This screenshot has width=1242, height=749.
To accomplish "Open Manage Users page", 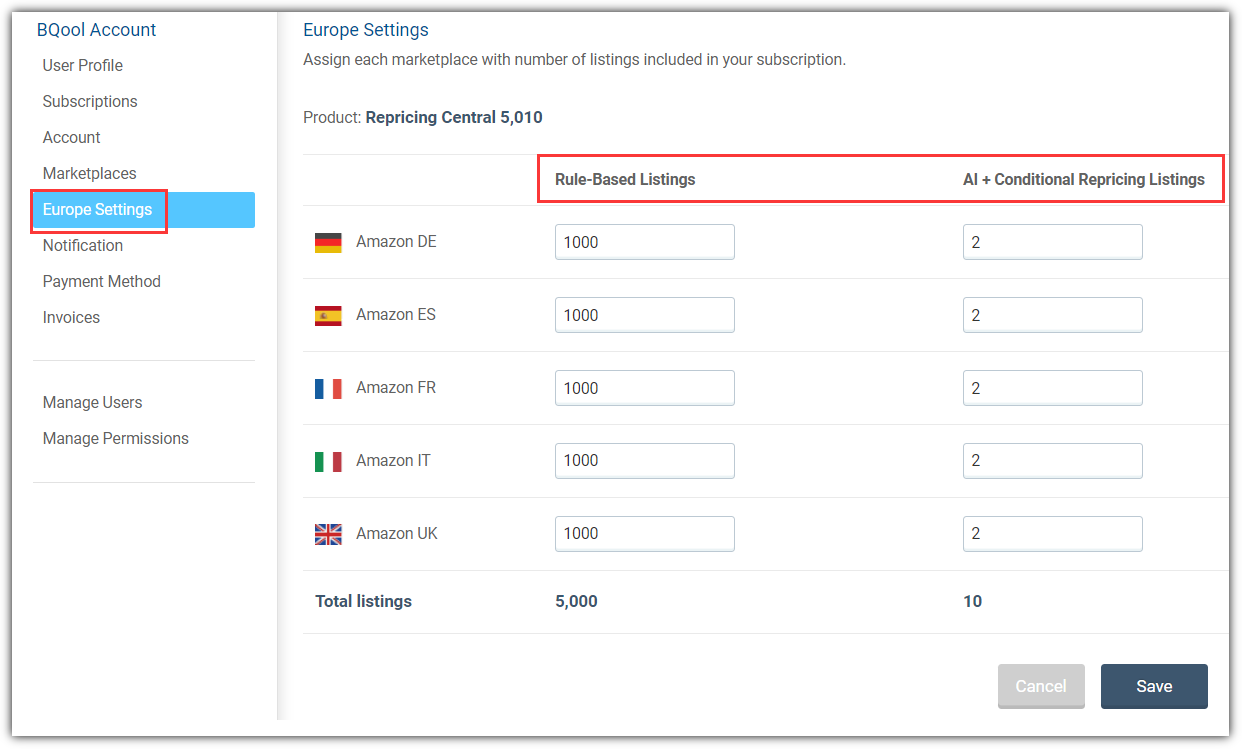I will coord(93,402).
